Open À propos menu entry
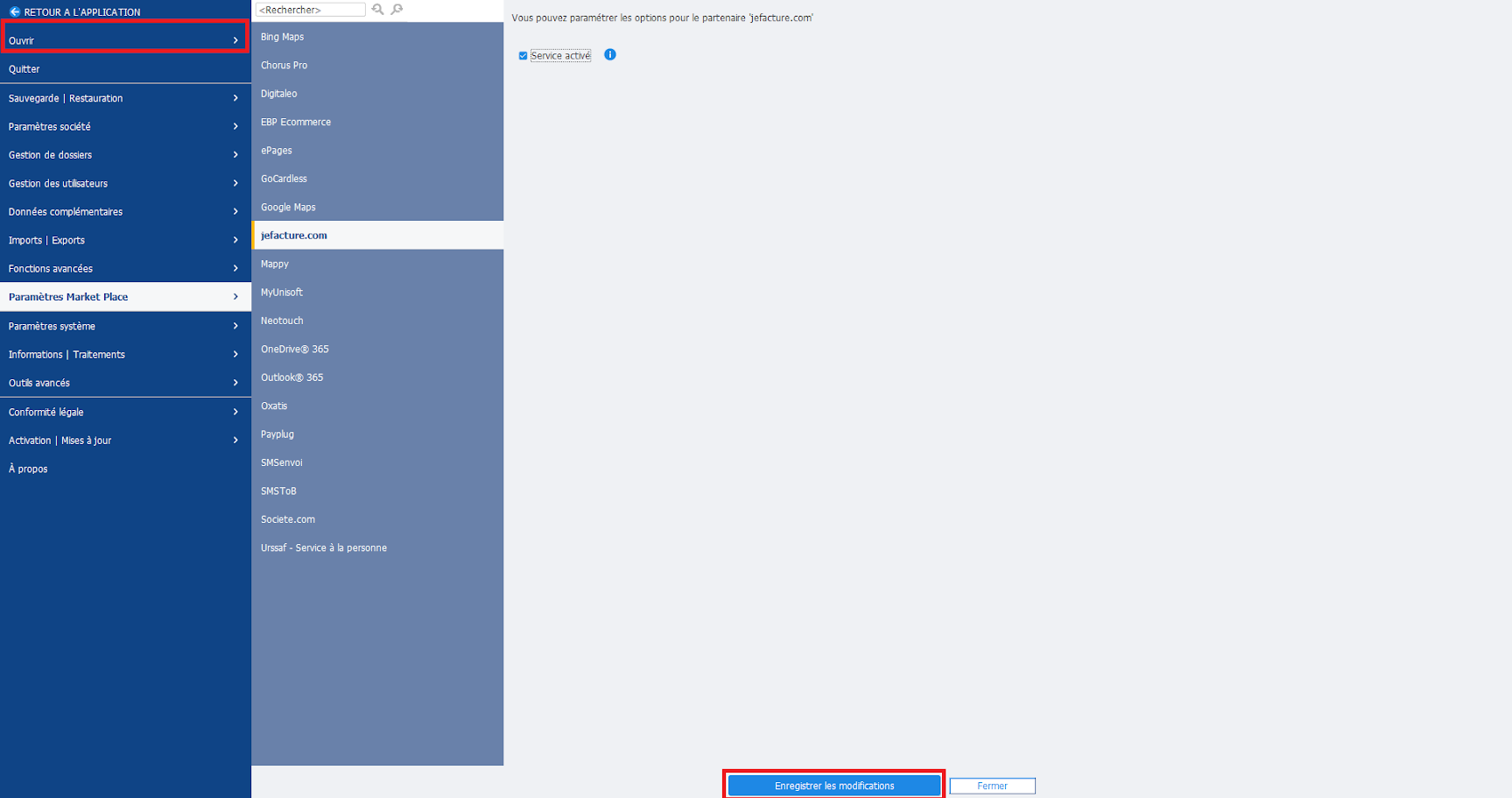Screen dimensions: 1512x798 point(125,469)
